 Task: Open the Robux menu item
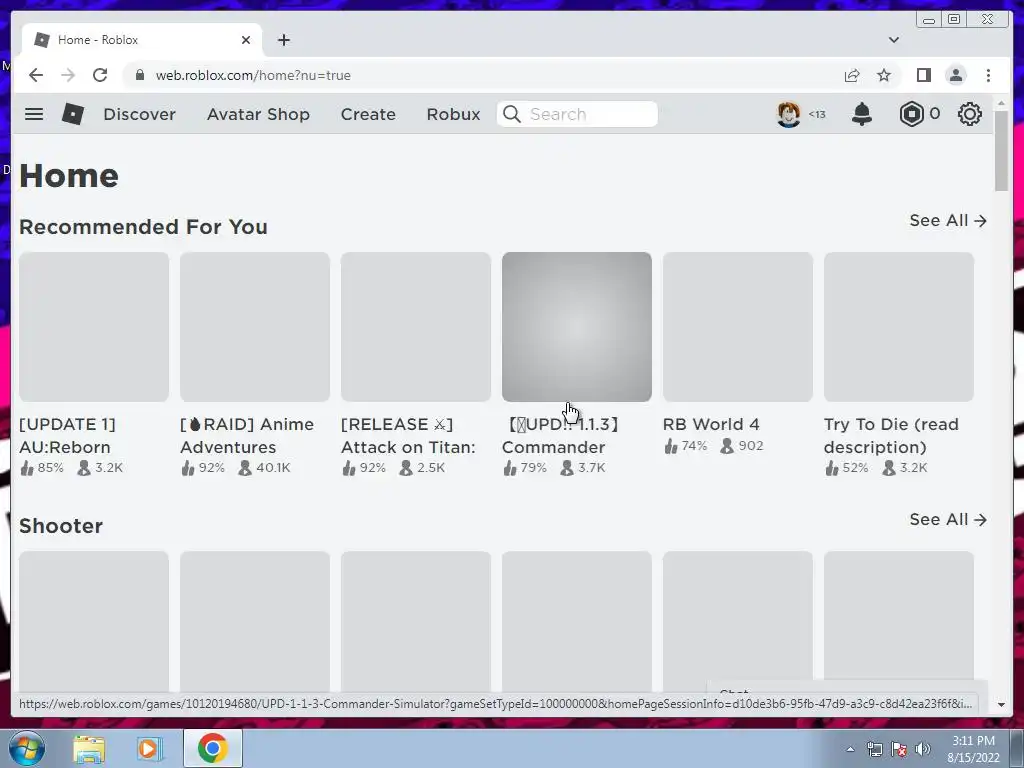click(x=453, y=114)
